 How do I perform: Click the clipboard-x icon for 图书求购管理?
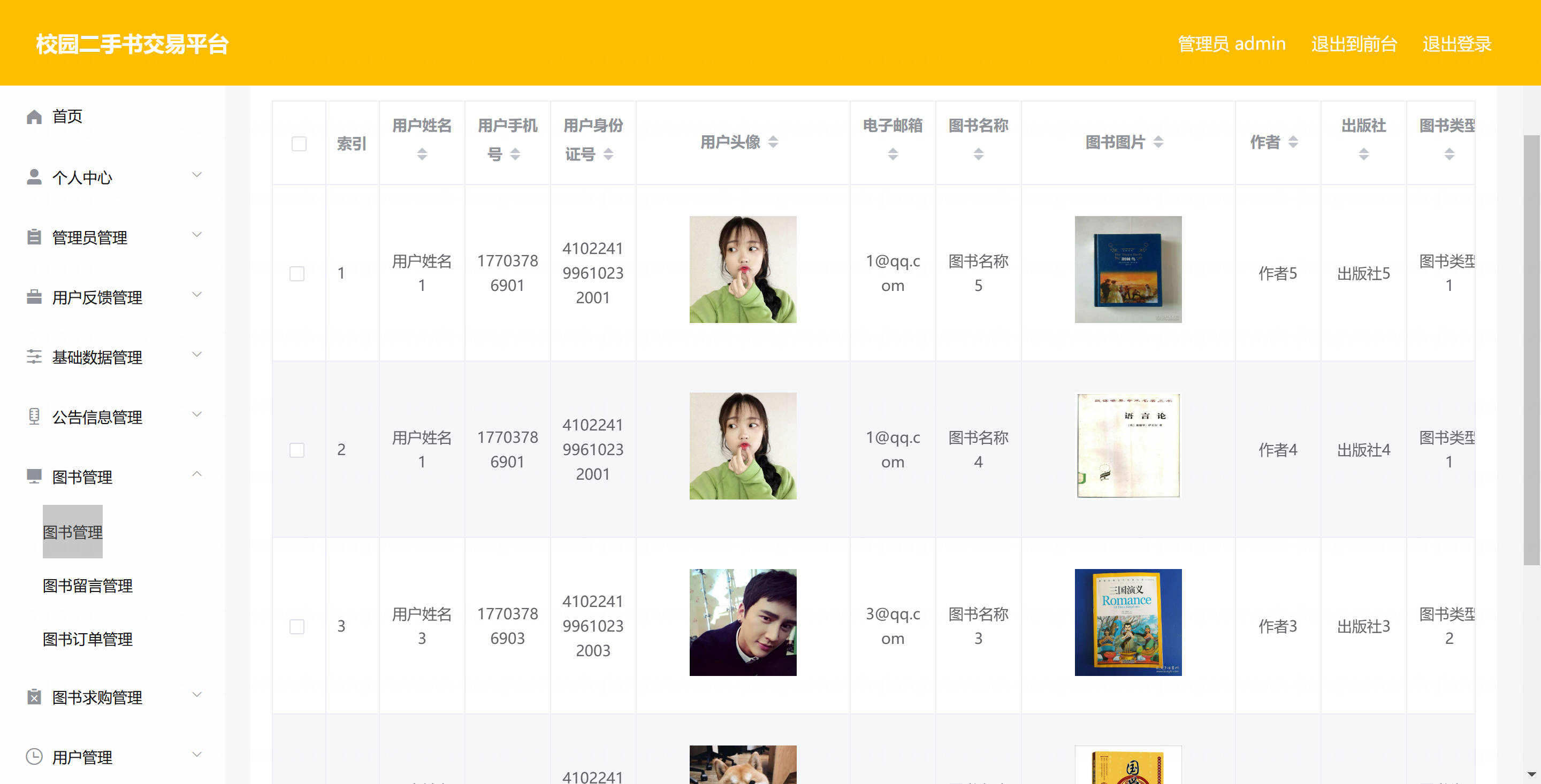(34, 697)
